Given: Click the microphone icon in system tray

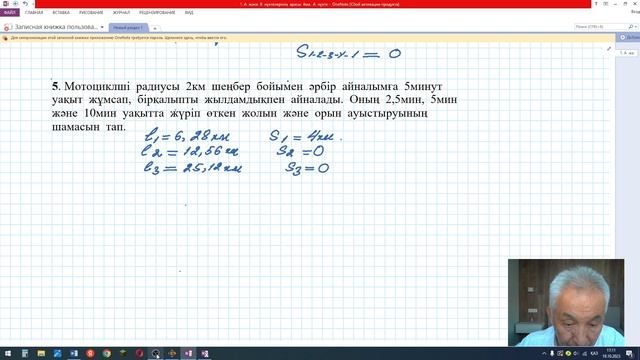Looking at the screenshot, I should [552, 353].
